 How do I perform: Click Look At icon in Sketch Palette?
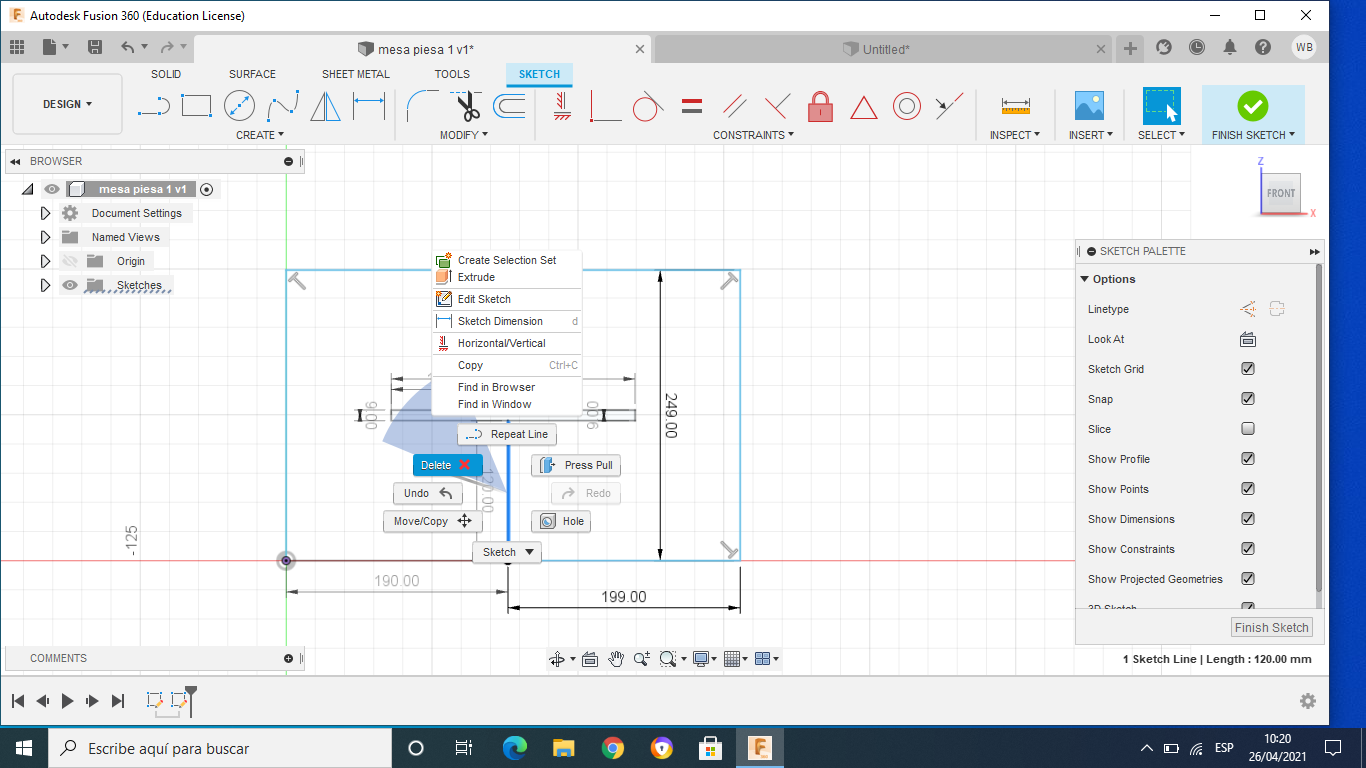pos(1247,339)
